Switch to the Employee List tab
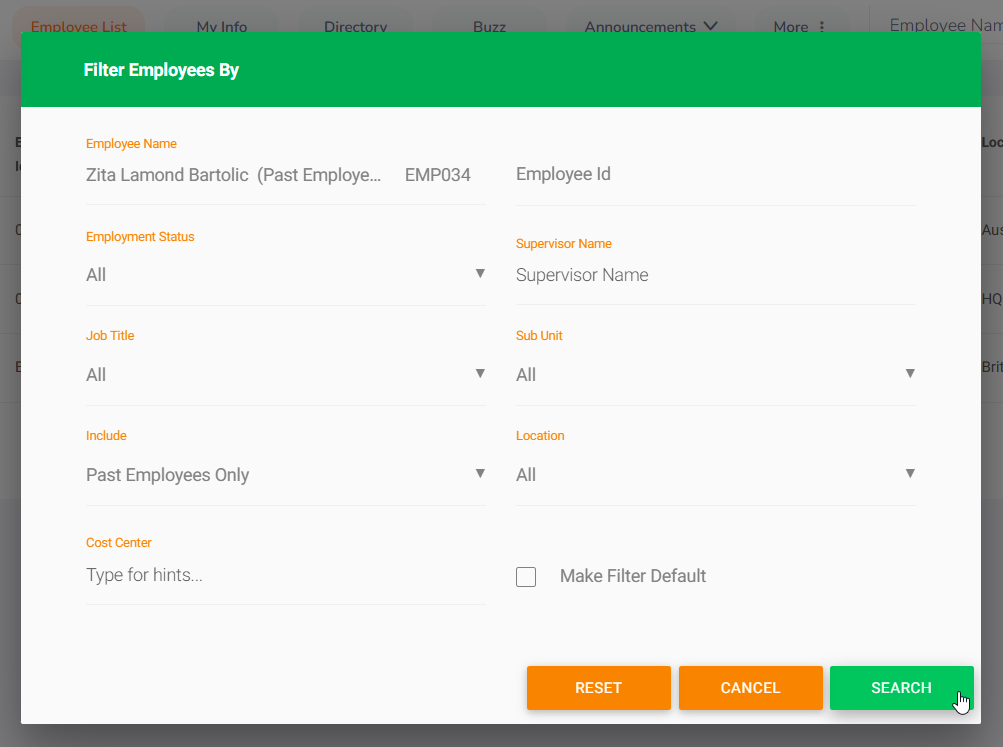Screen dimensions: 1003x747 click(x=79, y=27)
